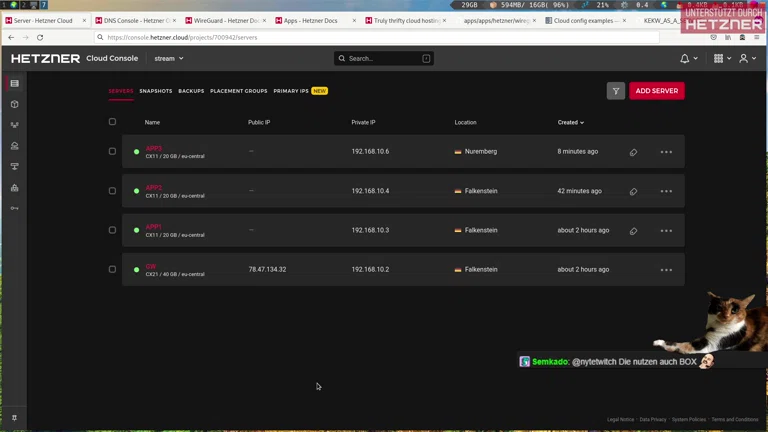Open the Legal Notice footer link
Image resolution: width=768 pixels, height=432 pixels.
(x=620, y=420)
